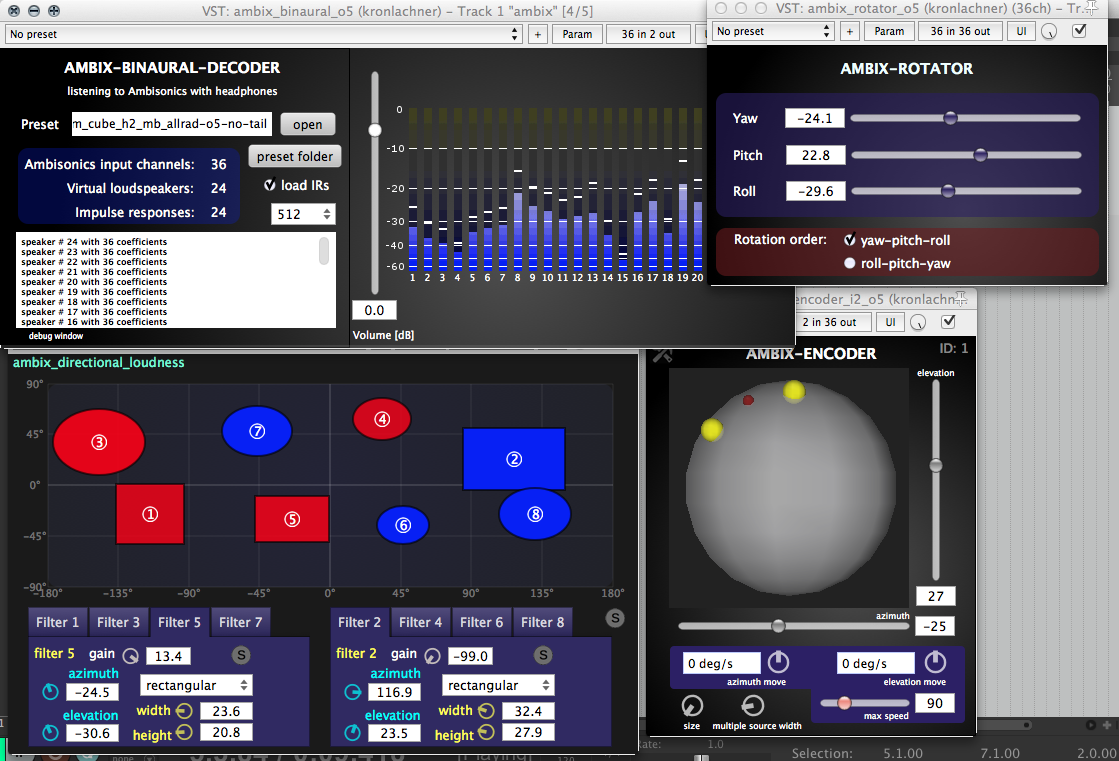This screenshot has width=1119, height=761.
Task: Click the filter 2 azimuth knob
Action: (350, 693)
